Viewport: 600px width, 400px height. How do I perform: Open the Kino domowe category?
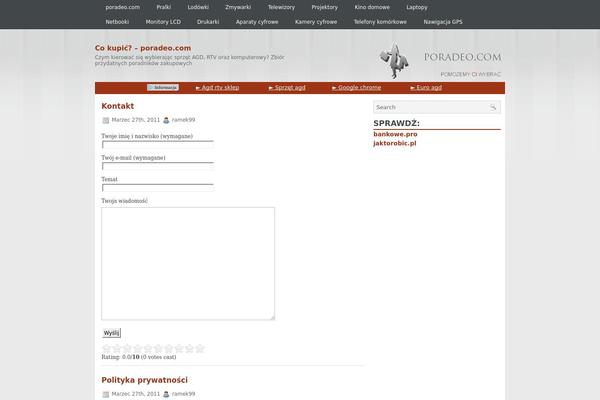pos(372,7)
